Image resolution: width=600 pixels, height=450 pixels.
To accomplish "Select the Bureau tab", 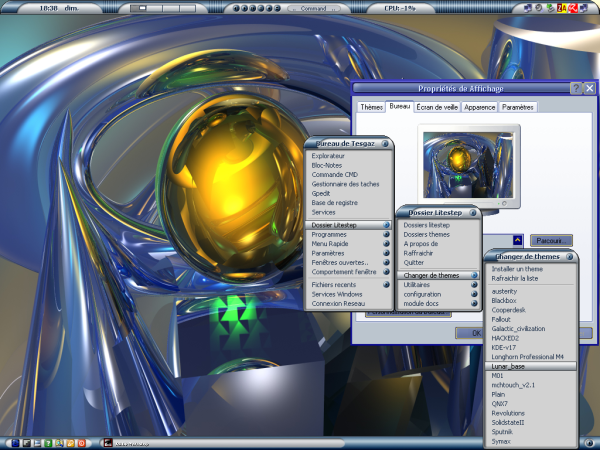I will 400,106.
